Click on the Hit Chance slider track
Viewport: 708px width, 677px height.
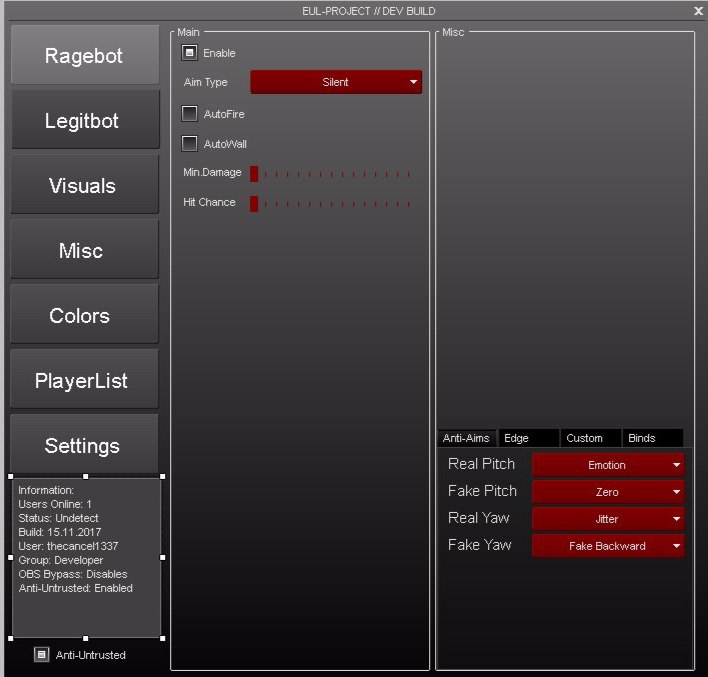point(331,204)
